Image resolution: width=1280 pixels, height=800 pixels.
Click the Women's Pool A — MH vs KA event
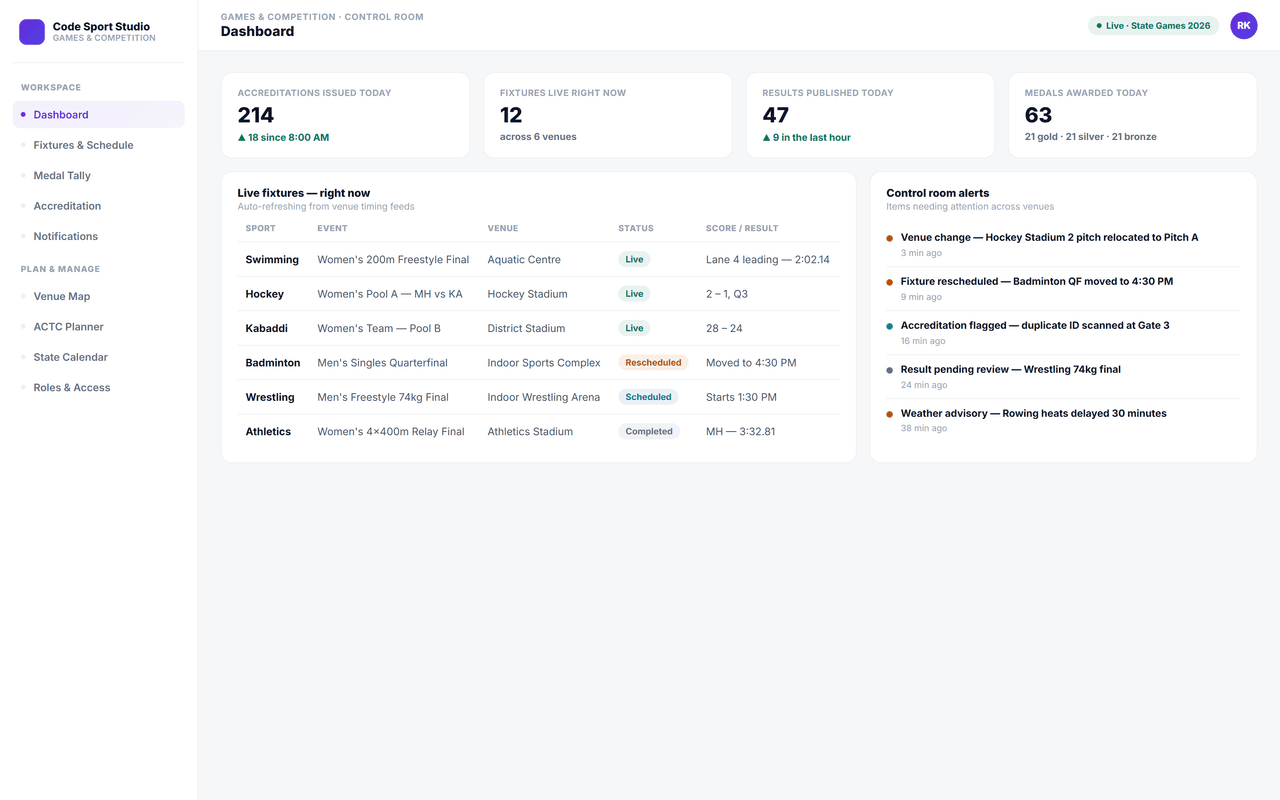(390, 294)
